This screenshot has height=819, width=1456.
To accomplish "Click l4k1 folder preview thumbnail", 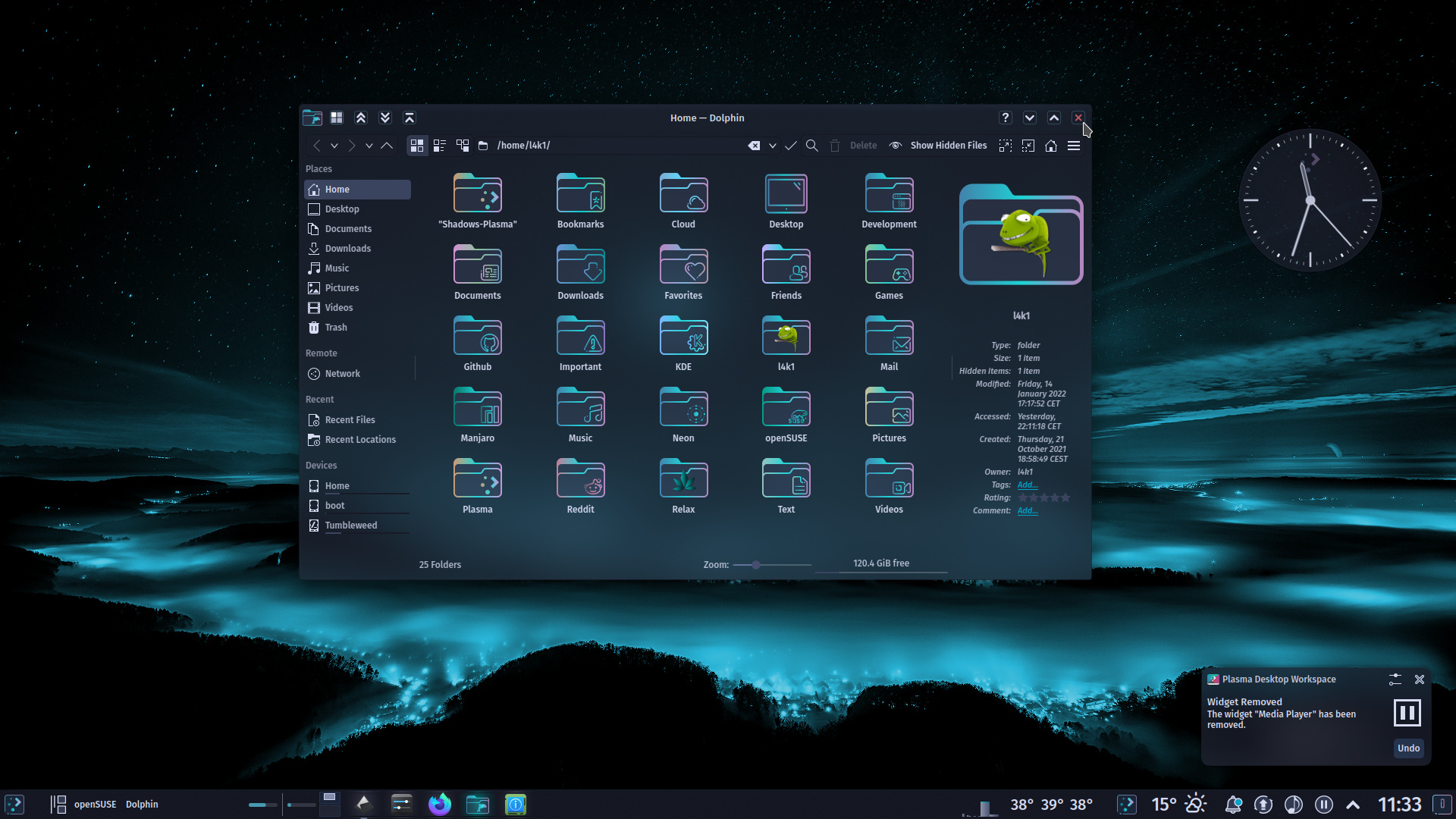I will coord(1021,235).
